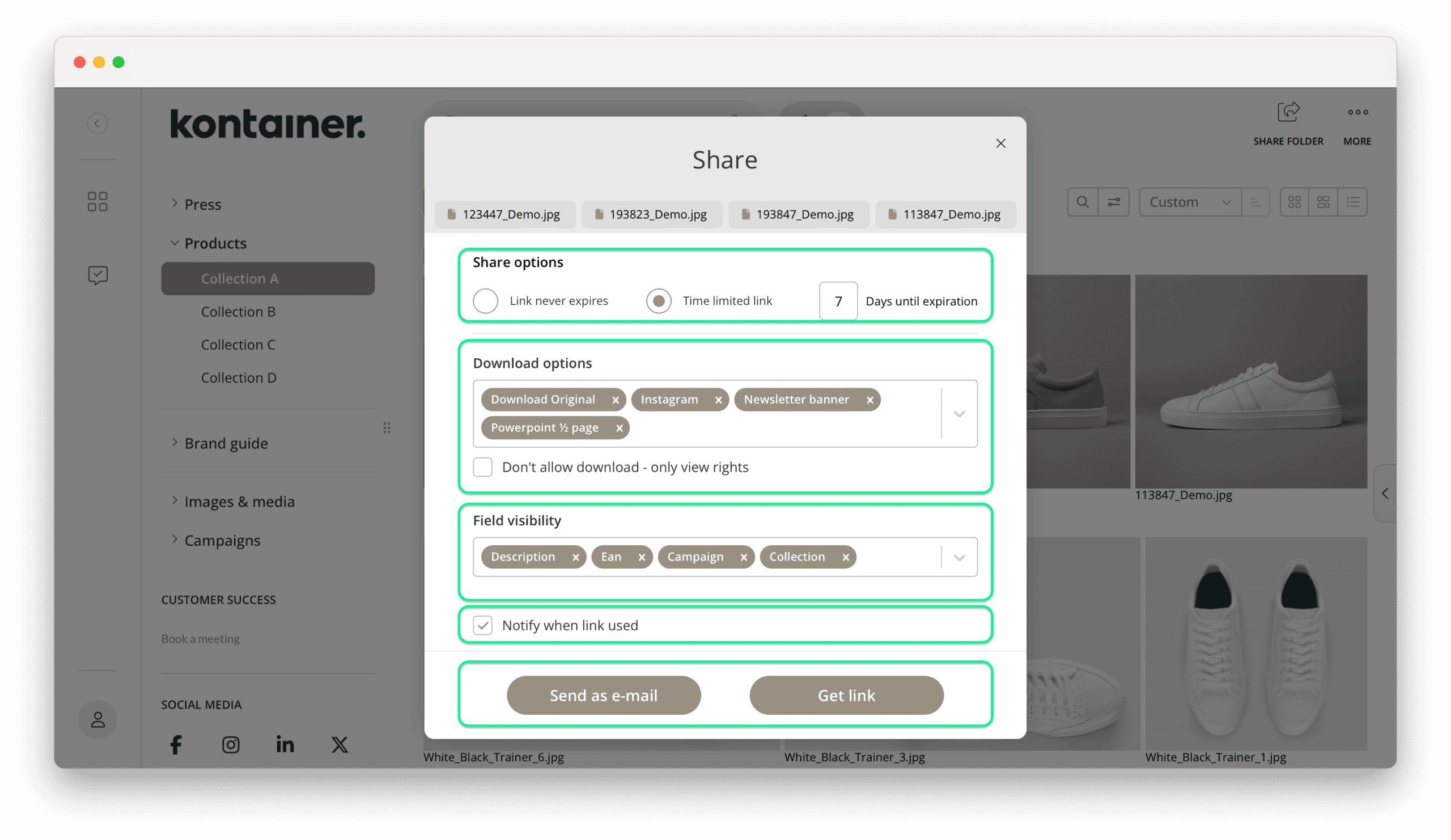Open the approvals chat icon in sidebar

[x=97, y=275]
